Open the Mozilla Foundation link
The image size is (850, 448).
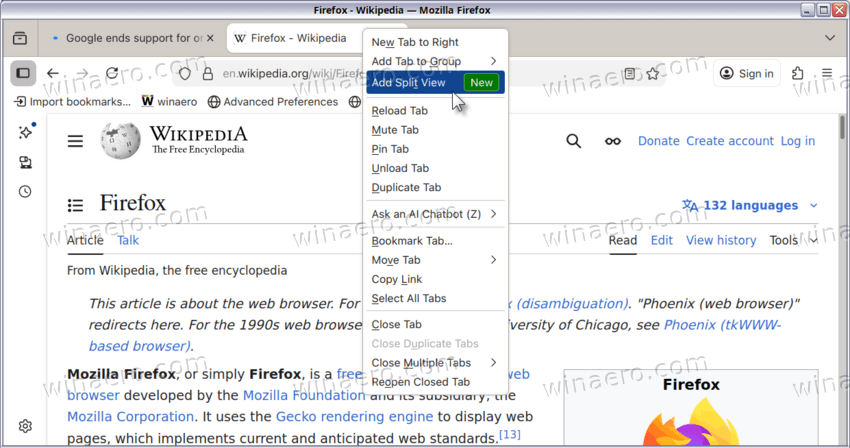pyautogui.click(x=304, y=395)
